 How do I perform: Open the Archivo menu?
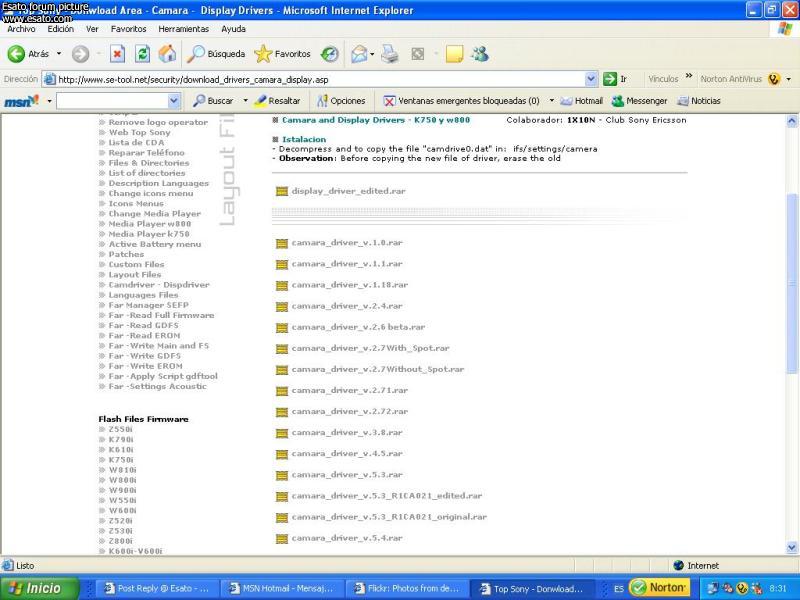click(x=21, y=29)
